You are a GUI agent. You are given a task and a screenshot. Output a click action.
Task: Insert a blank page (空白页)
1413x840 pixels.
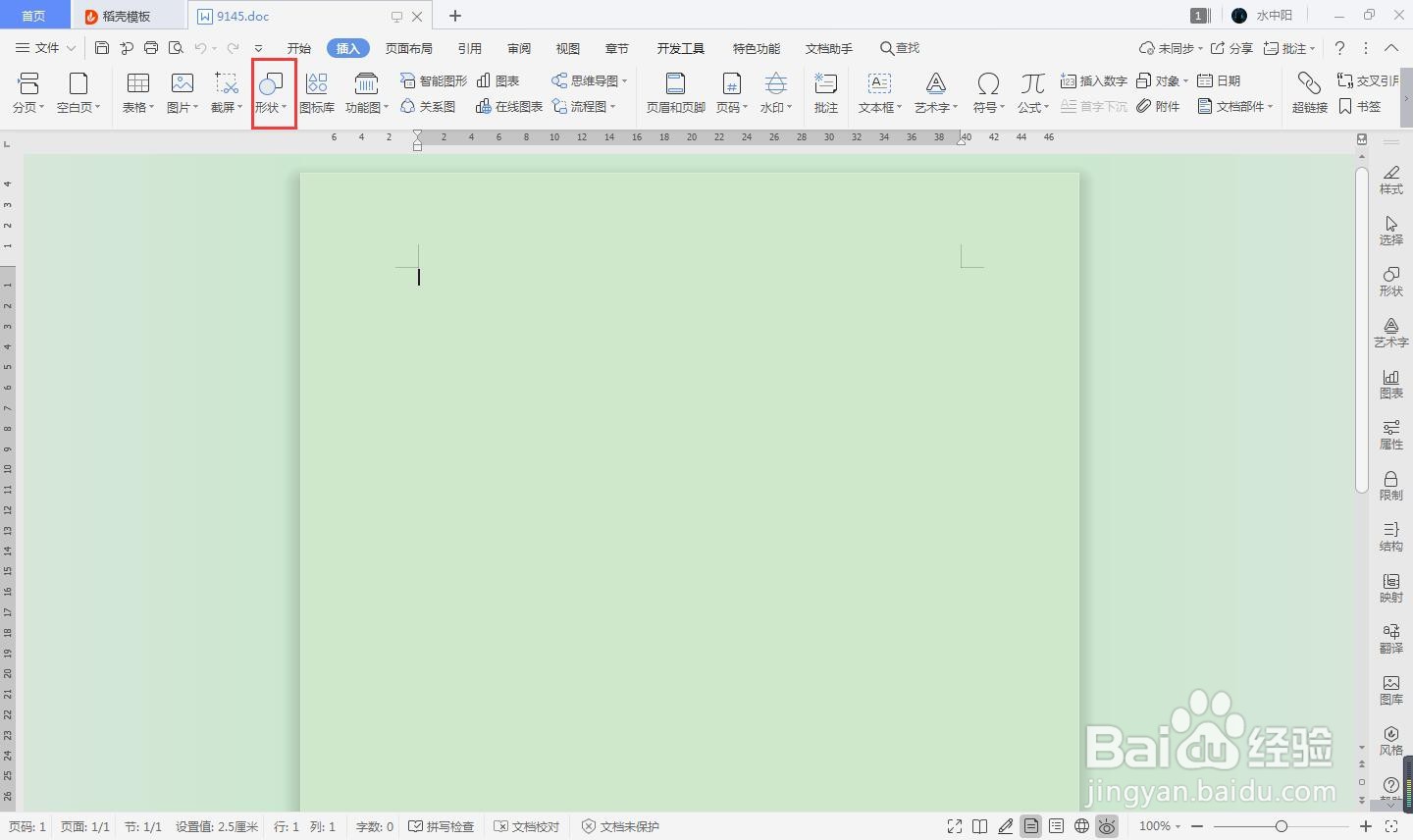[x=78, y=93]
